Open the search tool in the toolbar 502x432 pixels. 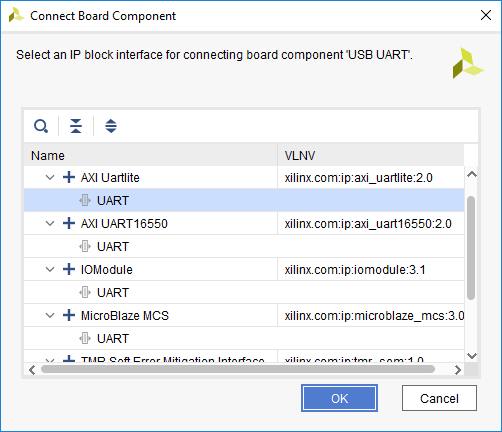coord(41,126)
